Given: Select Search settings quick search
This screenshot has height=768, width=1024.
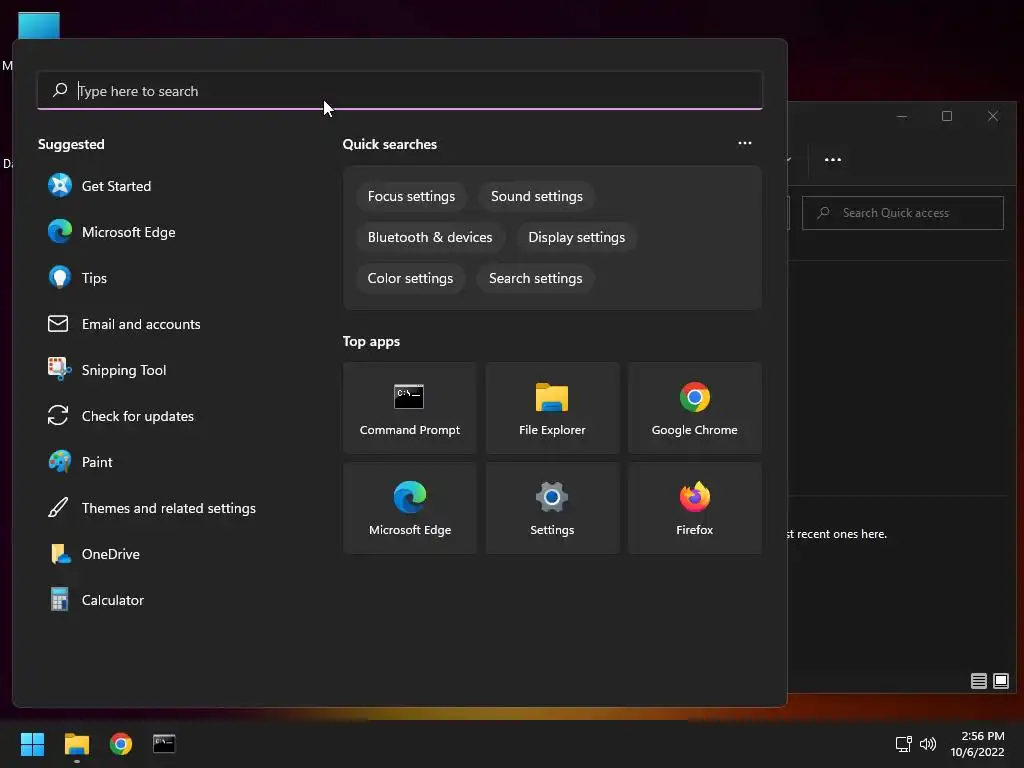Looking at the screenshot, I should pyautogui.click(x=536, y=279).
